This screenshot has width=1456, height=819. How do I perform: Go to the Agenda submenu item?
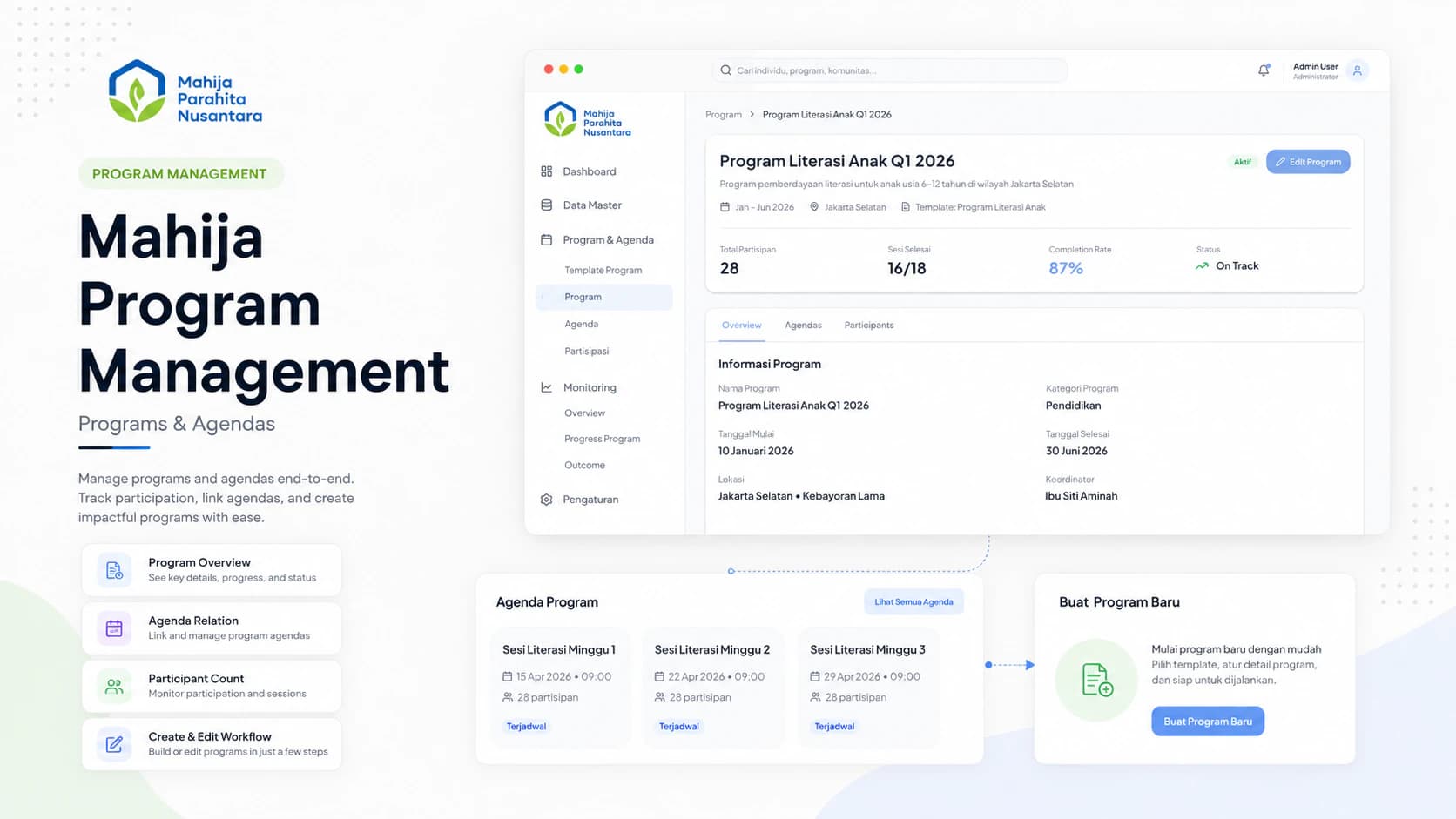click(581, 324)
